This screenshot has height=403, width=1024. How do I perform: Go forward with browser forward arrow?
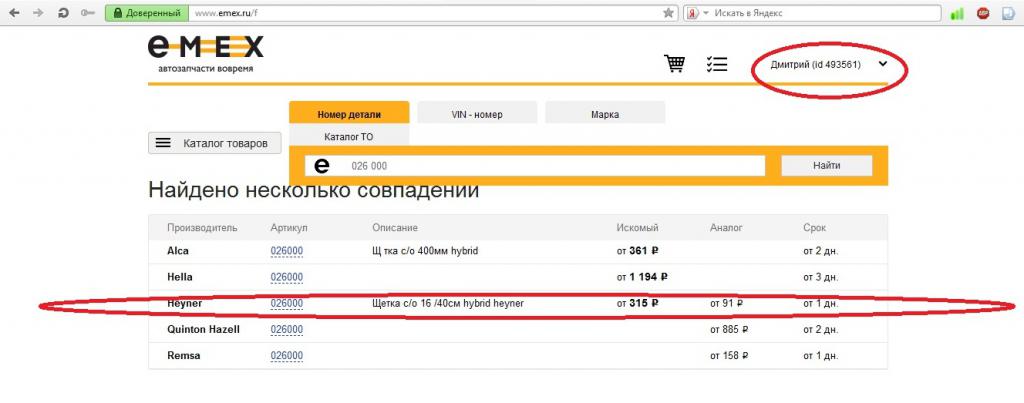click(39, 13)
